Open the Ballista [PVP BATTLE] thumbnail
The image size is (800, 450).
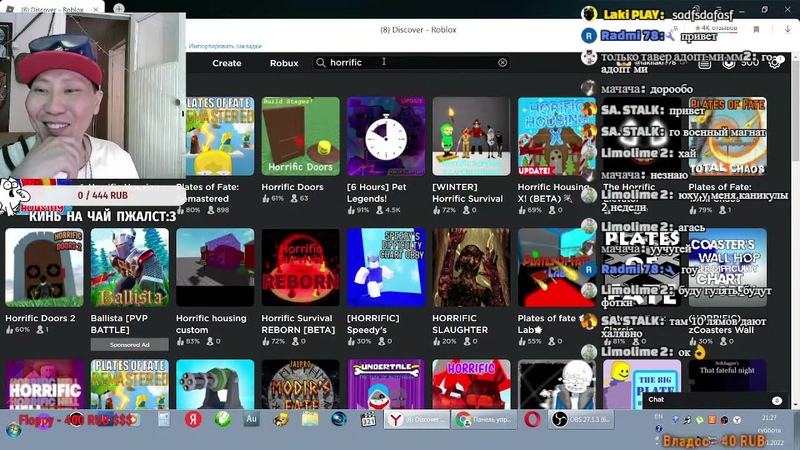tap(130, 267)
